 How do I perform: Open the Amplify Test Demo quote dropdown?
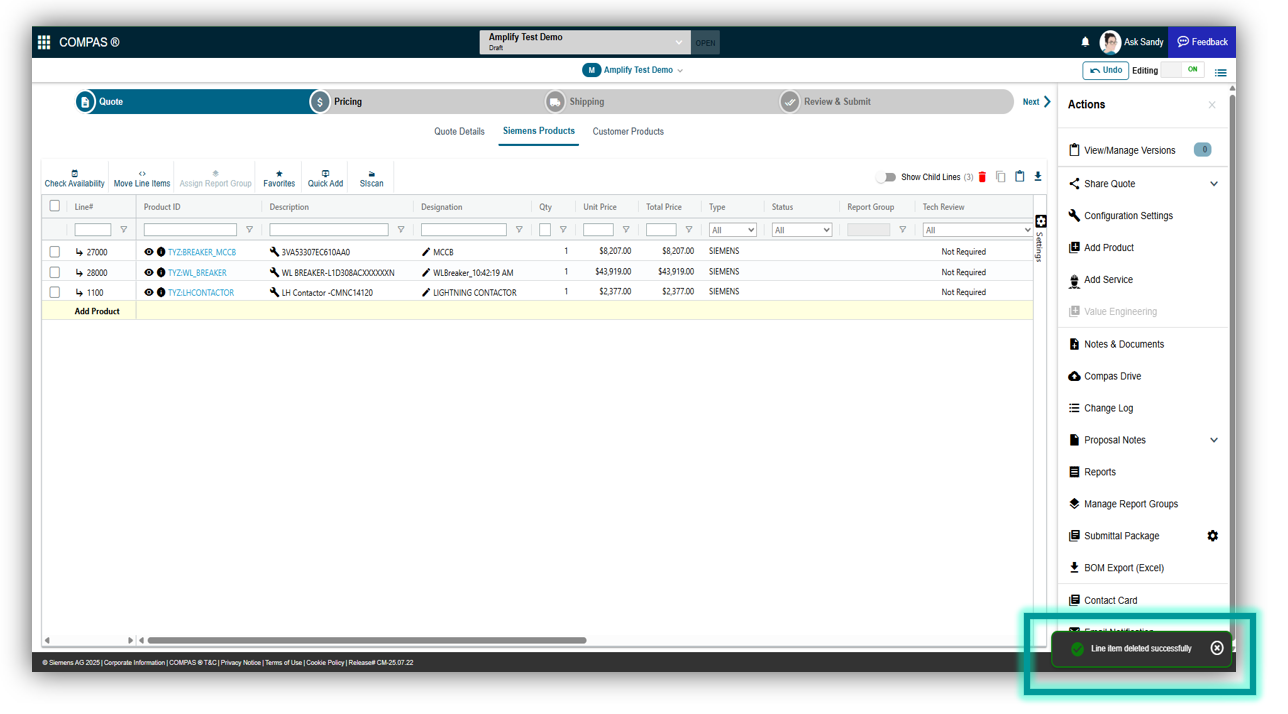pyautogui.click(x=585, y=42)
